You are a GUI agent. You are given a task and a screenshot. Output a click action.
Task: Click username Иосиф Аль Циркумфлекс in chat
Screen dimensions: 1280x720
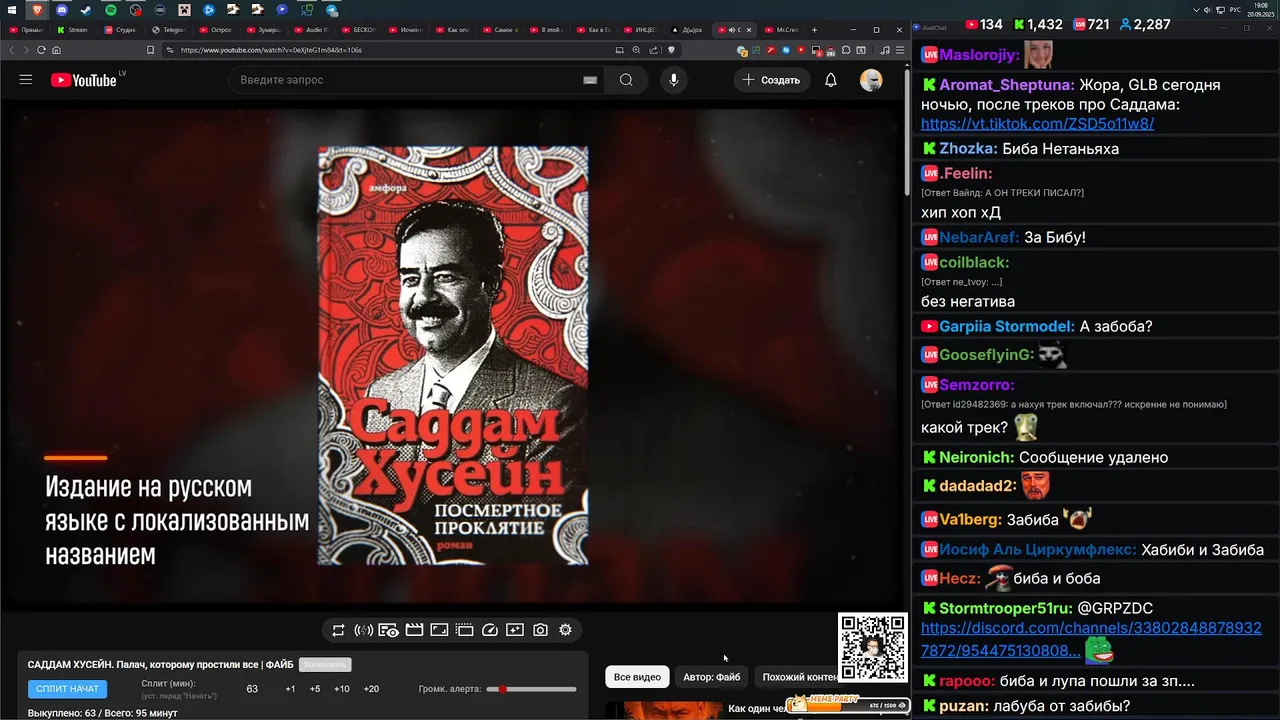click(x=1038, y=550)
